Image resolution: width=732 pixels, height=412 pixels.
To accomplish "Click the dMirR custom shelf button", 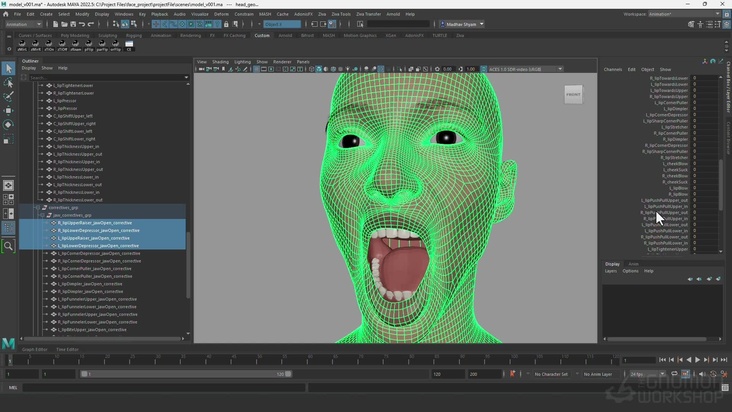I will point(35,45).
